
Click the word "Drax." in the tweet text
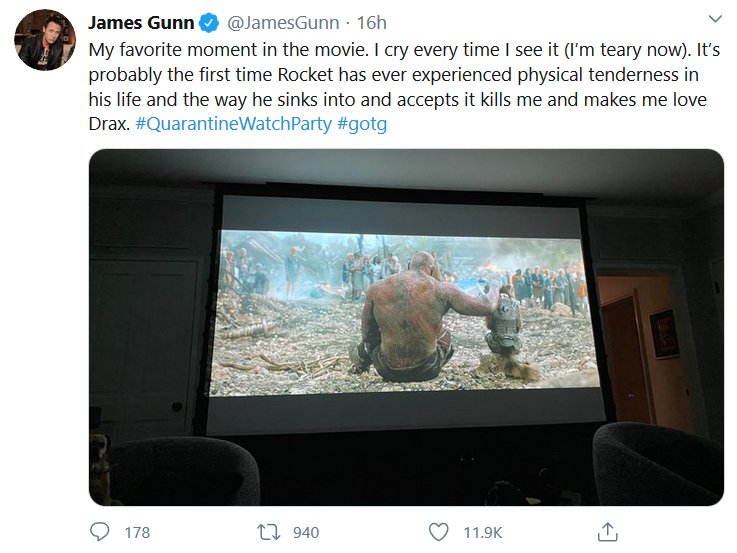coord(108,126)
